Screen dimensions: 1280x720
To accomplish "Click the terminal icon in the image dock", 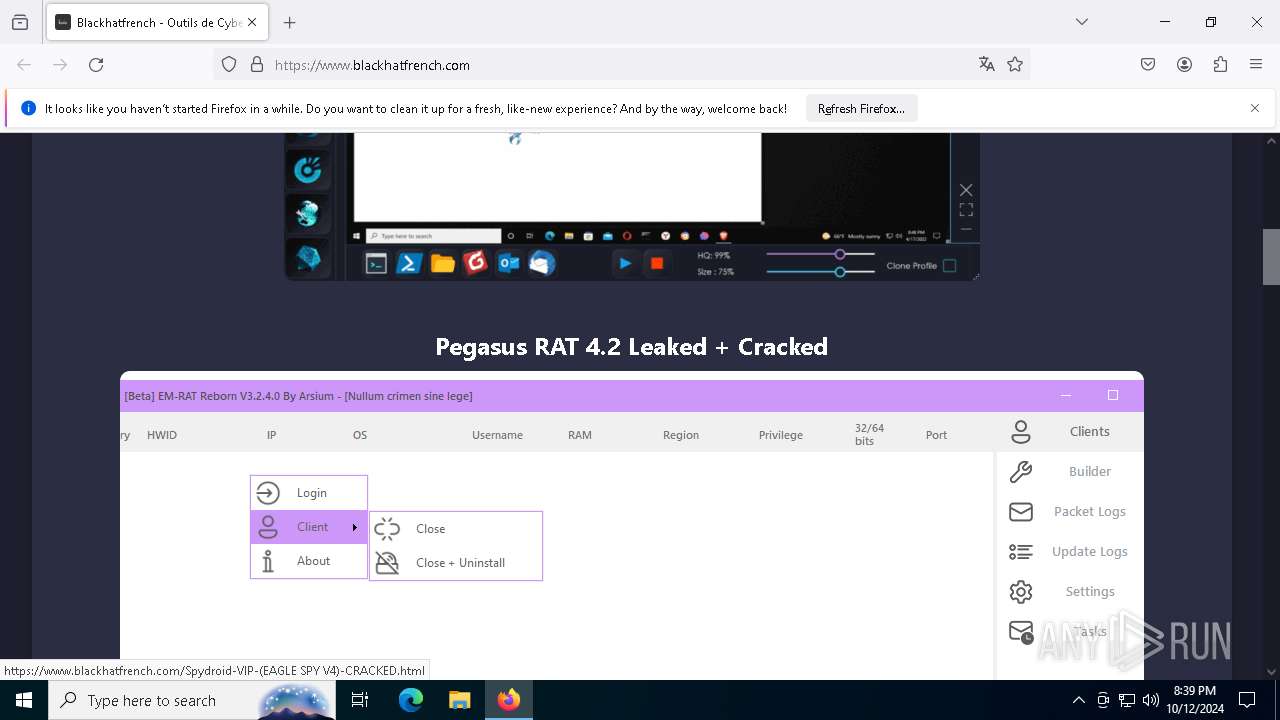I will click(x=376, y=264).
